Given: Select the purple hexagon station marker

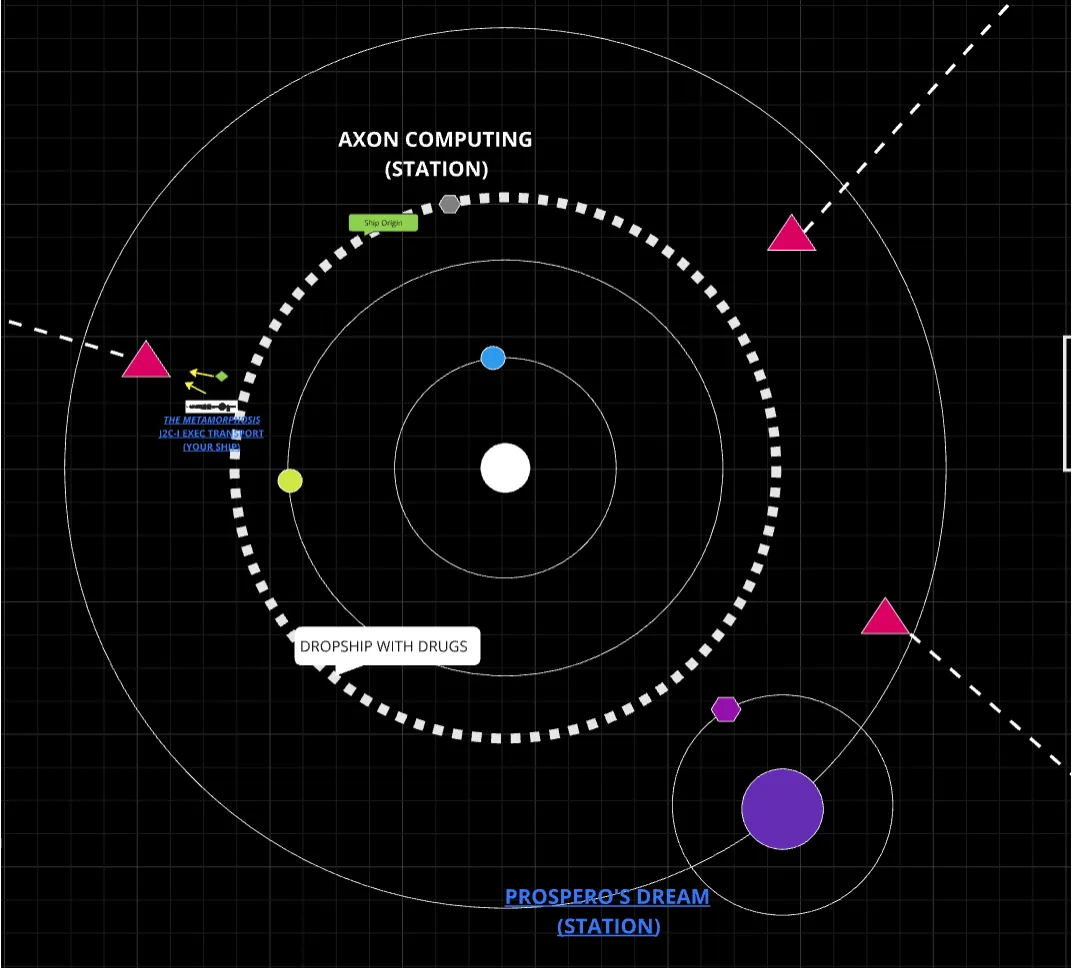Looking at the screenshot, I should [725, 709].
